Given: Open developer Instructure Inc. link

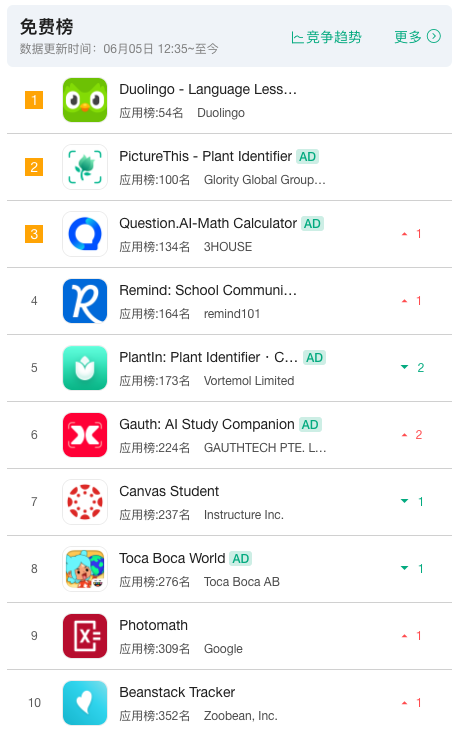Looking at the screenshot, I should coord(244,515).
